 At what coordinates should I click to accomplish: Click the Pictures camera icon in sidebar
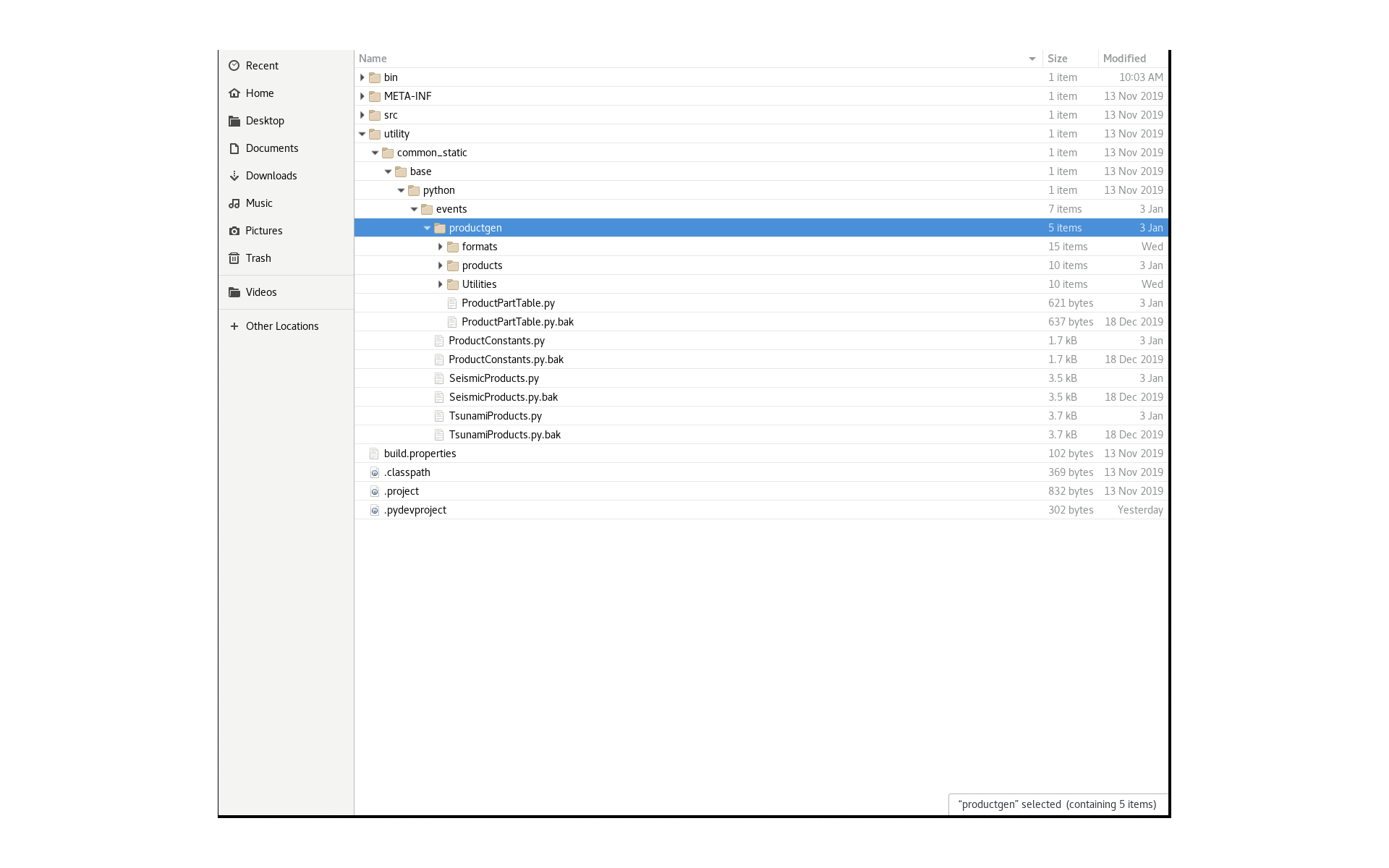(x=234, y=231)
